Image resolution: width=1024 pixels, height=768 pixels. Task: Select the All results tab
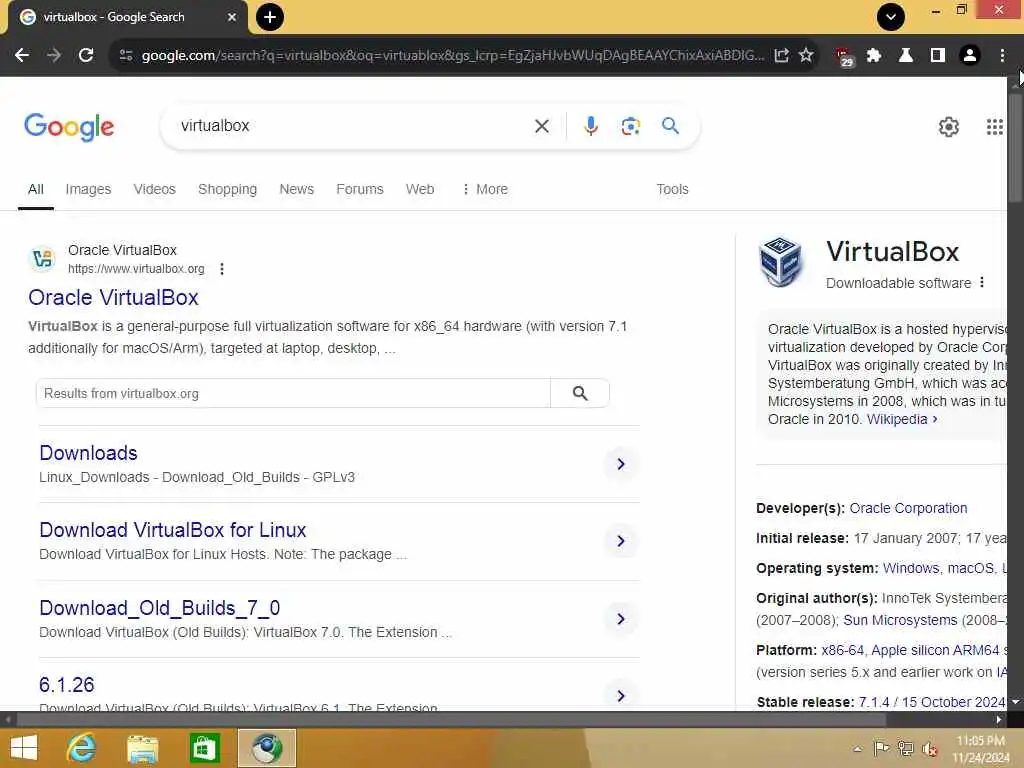tap(36, 189)
